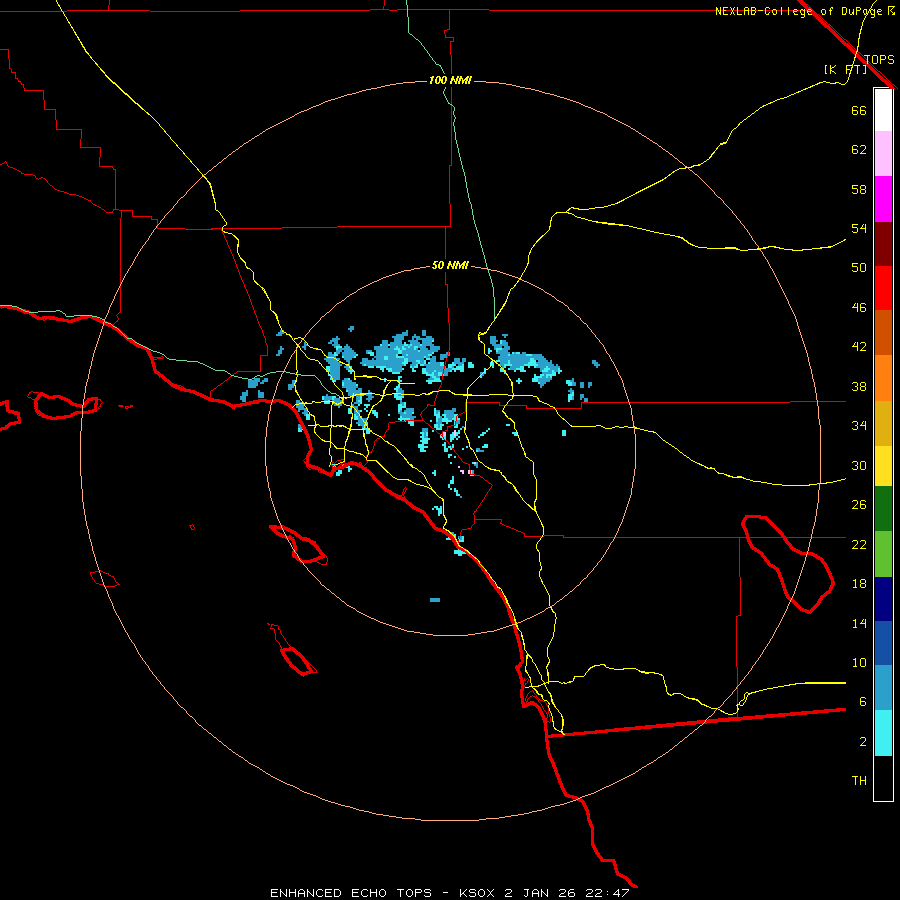
Task: Click the "34" legend value
Action: 859,426
